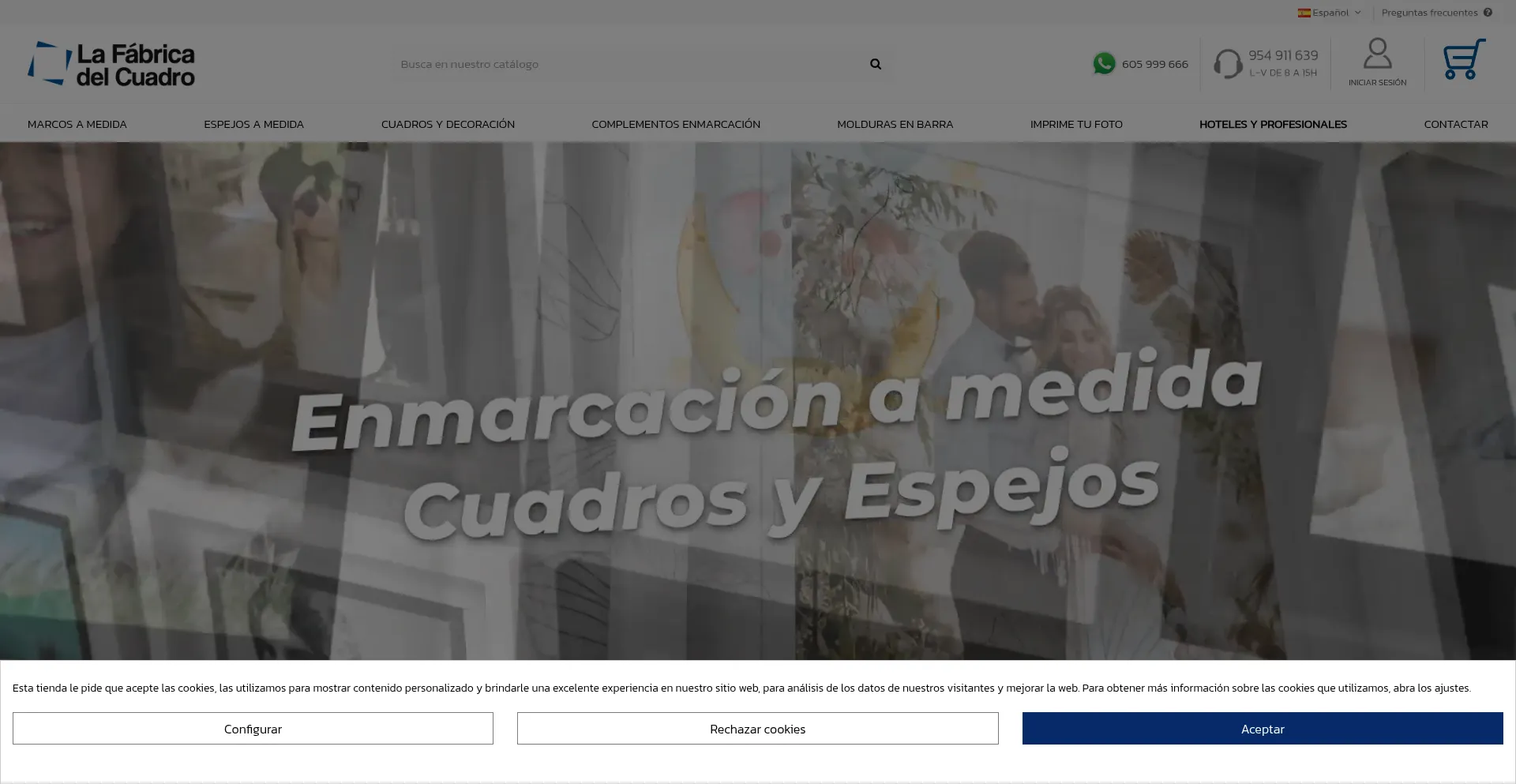Click the headset phone support icon
Image resolution: width=1516 pixels, height=784 pixels.
pos(1227,63)
